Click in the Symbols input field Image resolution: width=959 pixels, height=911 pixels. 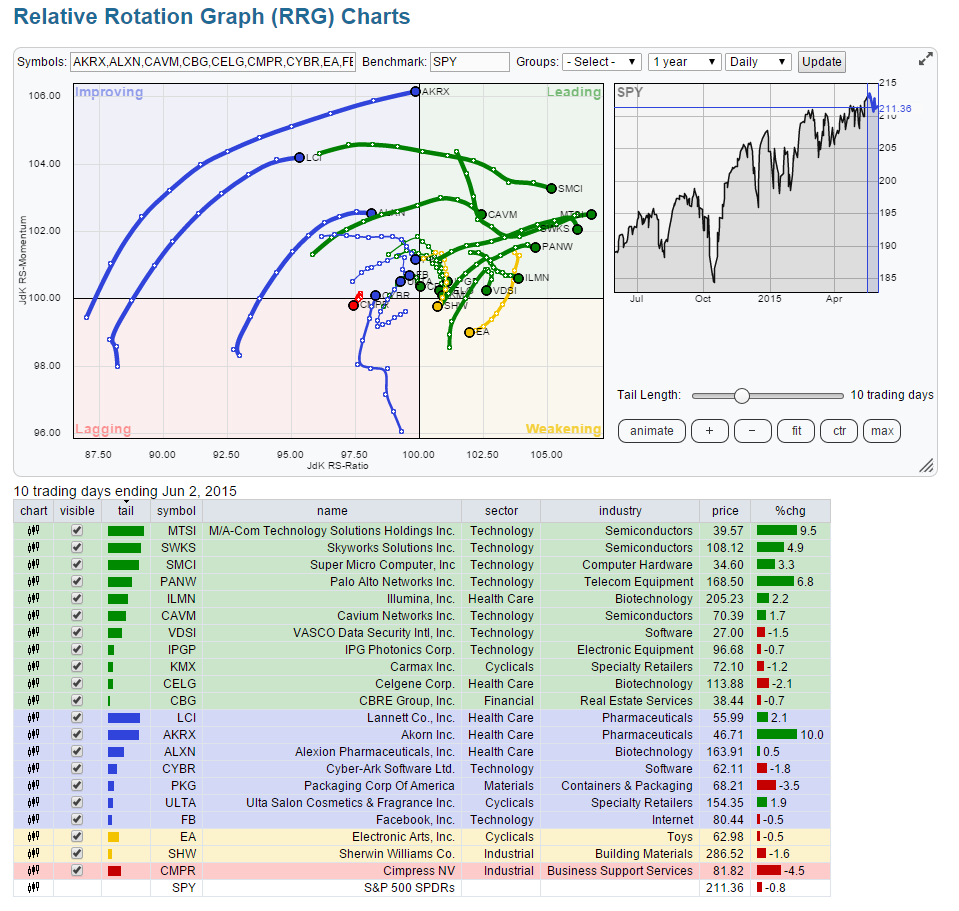213,62
